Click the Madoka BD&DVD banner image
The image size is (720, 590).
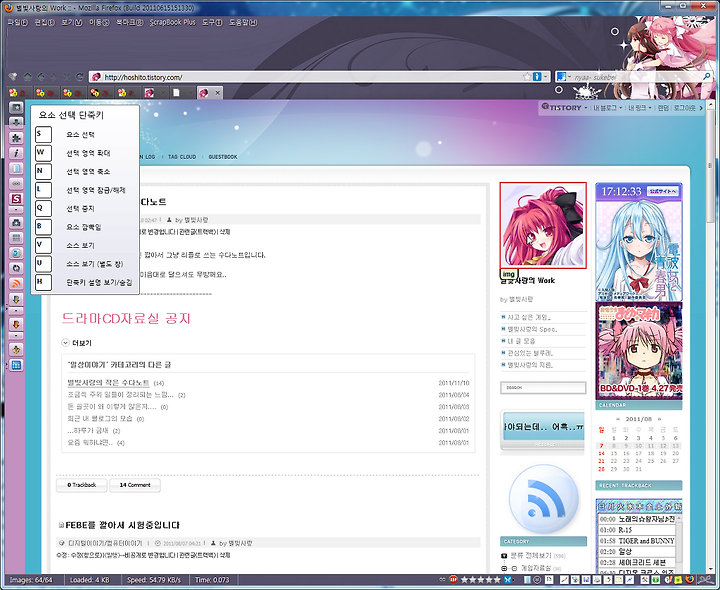click(639, 351)
